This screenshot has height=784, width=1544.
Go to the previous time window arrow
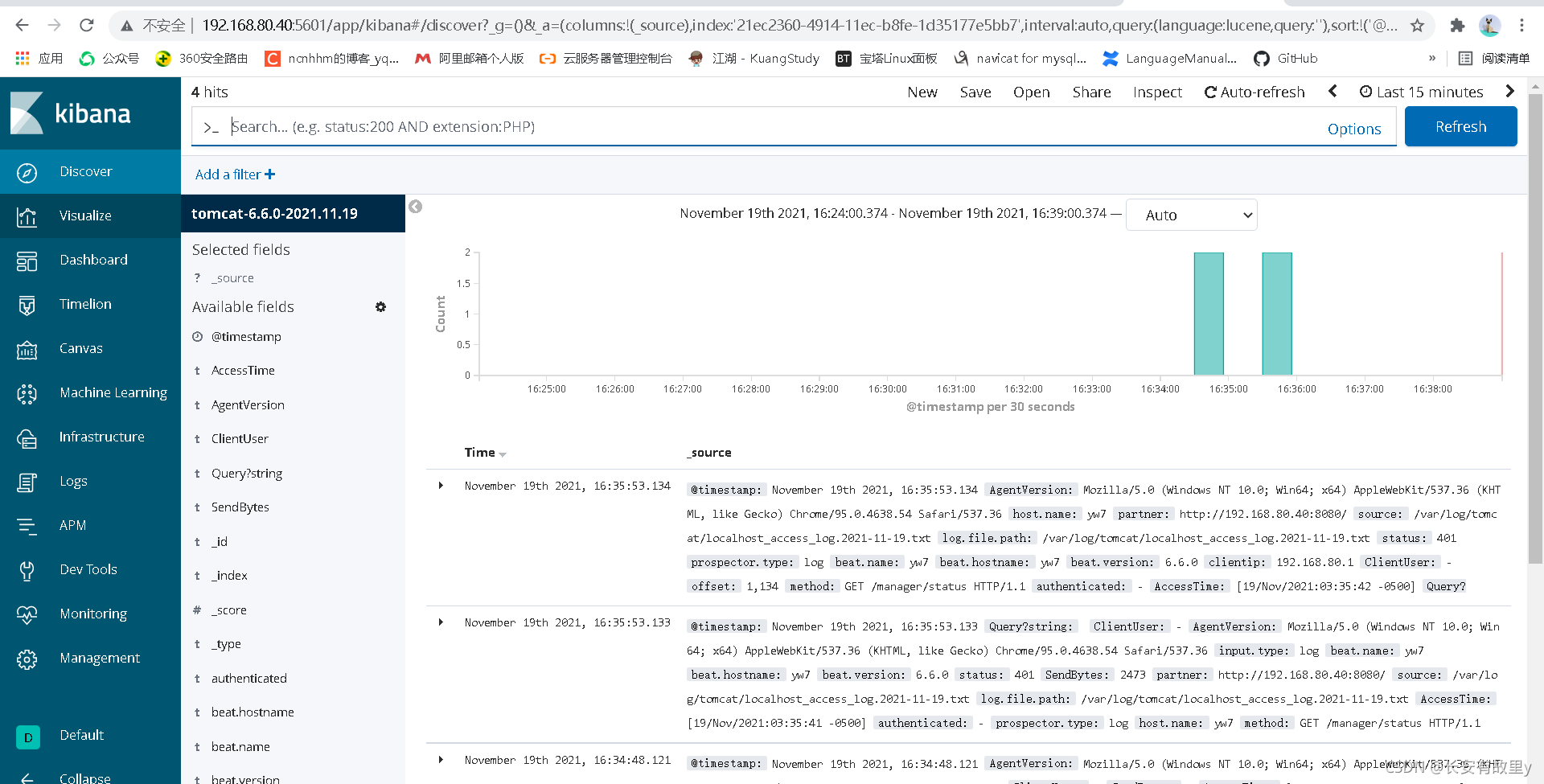(1333, 91)
